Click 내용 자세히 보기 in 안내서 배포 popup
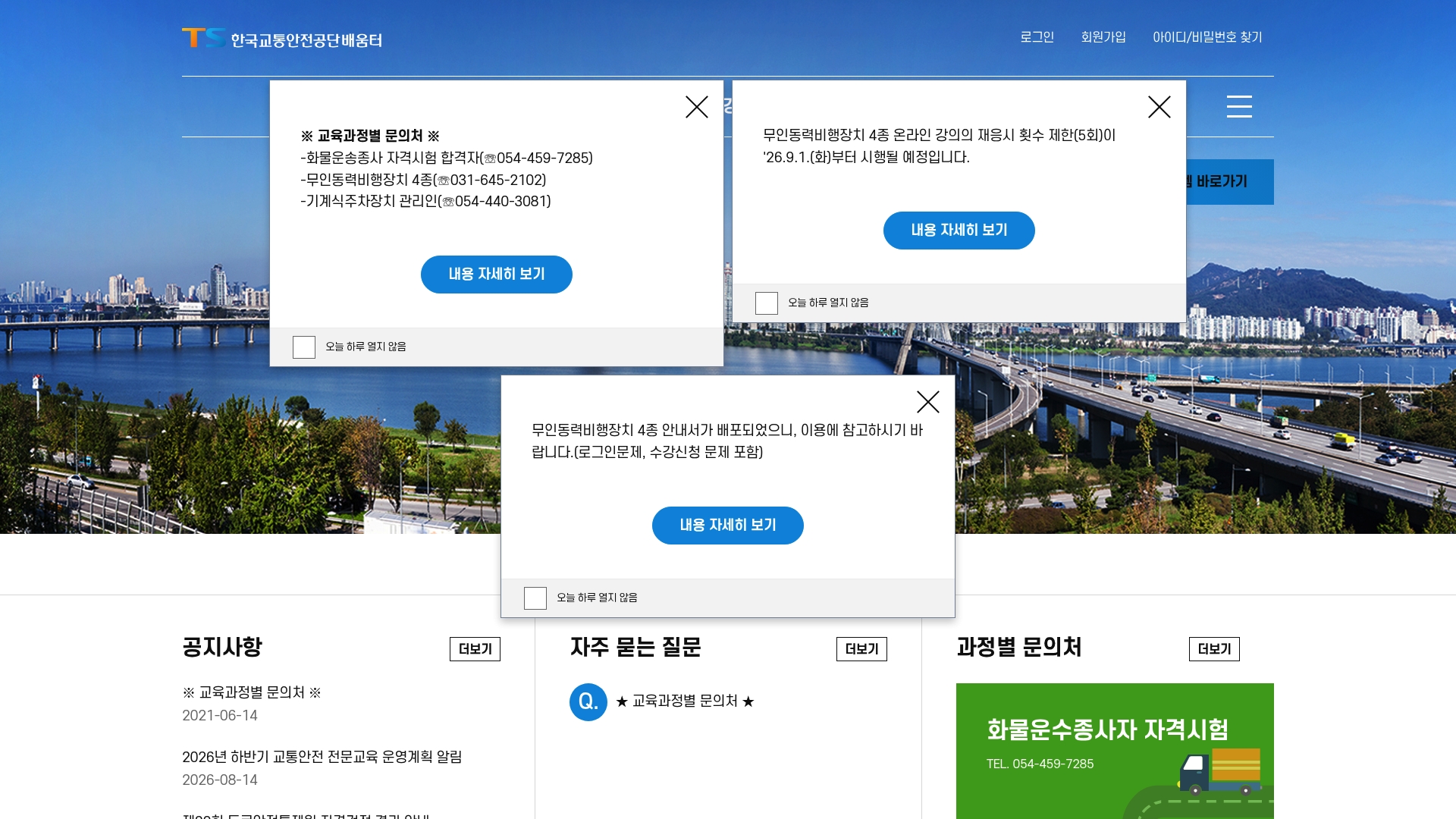 tap(728, 526)
